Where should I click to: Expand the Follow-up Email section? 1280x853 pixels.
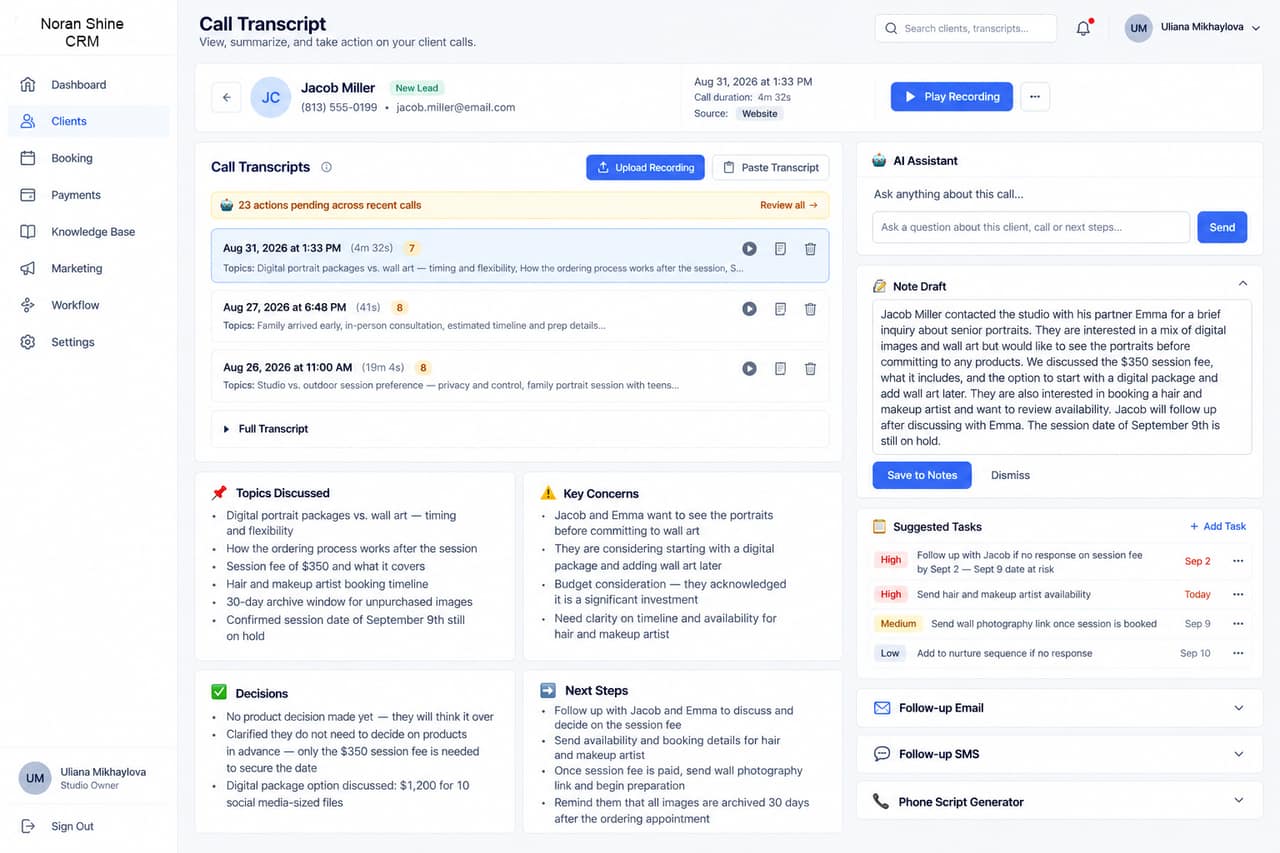click(x=1060, y=708)
